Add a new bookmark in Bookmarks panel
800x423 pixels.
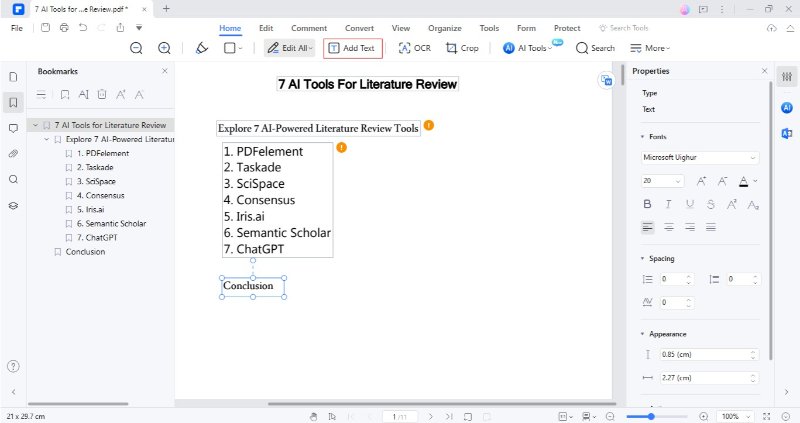65,94
